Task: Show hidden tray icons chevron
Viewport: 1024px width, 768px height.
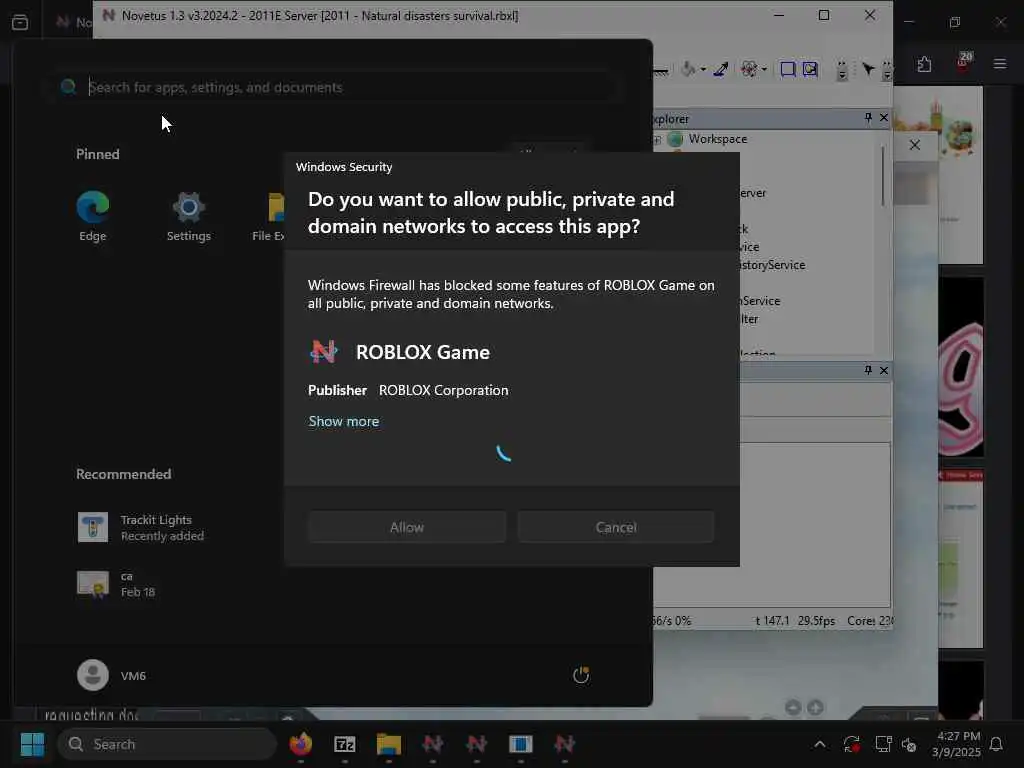Action: (820, 744)
